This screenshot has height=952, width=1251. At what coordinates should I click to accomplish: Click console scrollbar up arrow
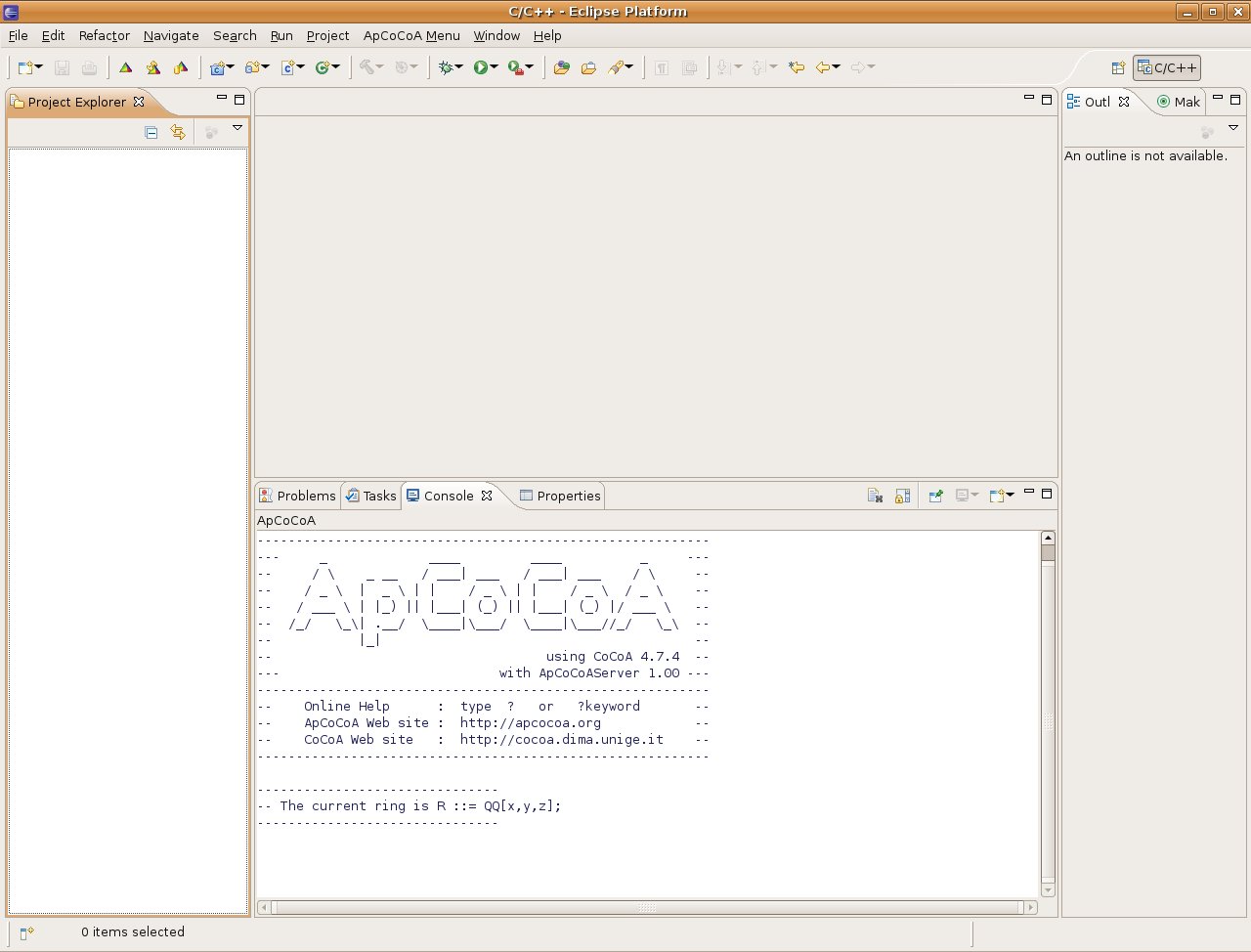(x=1048, y=538)
